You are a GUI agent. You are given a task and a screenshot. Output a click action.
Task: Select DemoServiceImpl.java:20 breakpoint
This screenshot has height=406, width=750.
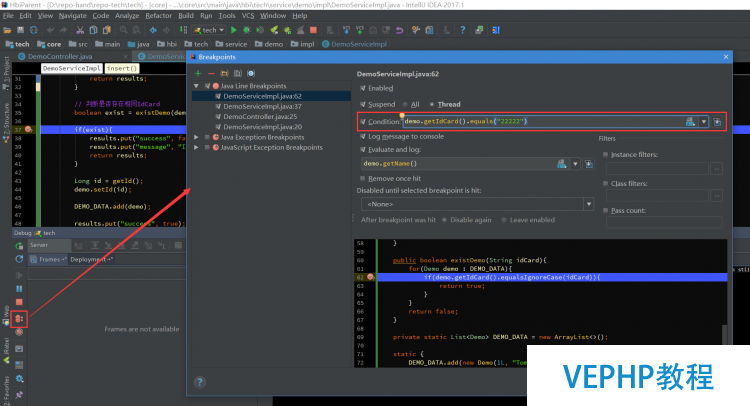click(x=262, y=127)
